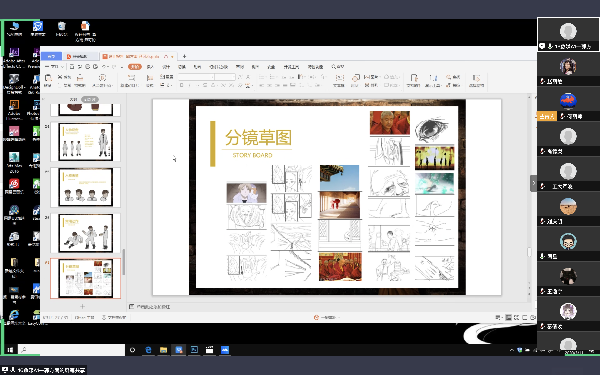
Task: Toggle the normal view button in status bar
Action: tap(509, 317)
